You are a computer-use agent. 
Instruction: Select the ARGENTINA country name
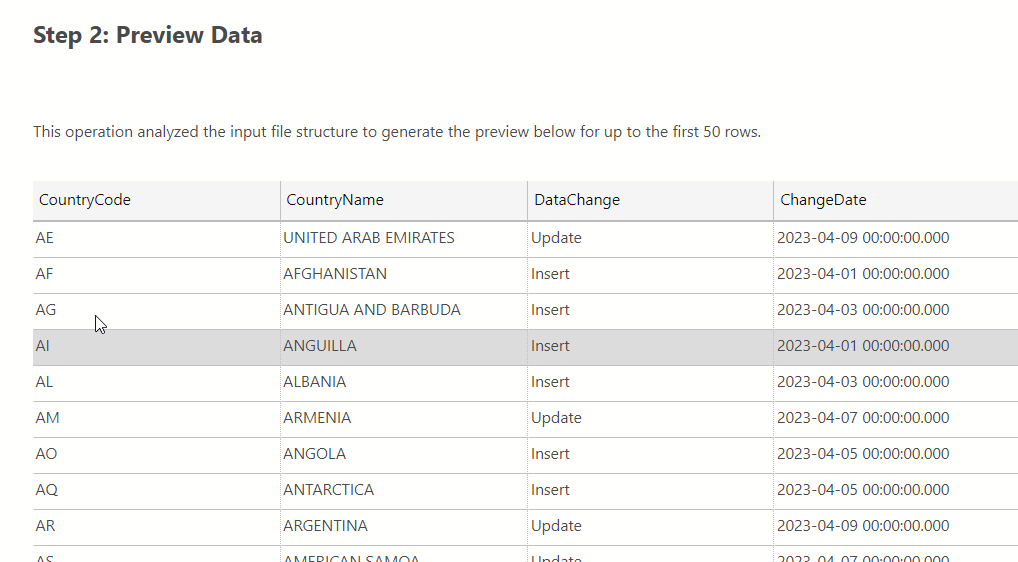coord(326,526)
